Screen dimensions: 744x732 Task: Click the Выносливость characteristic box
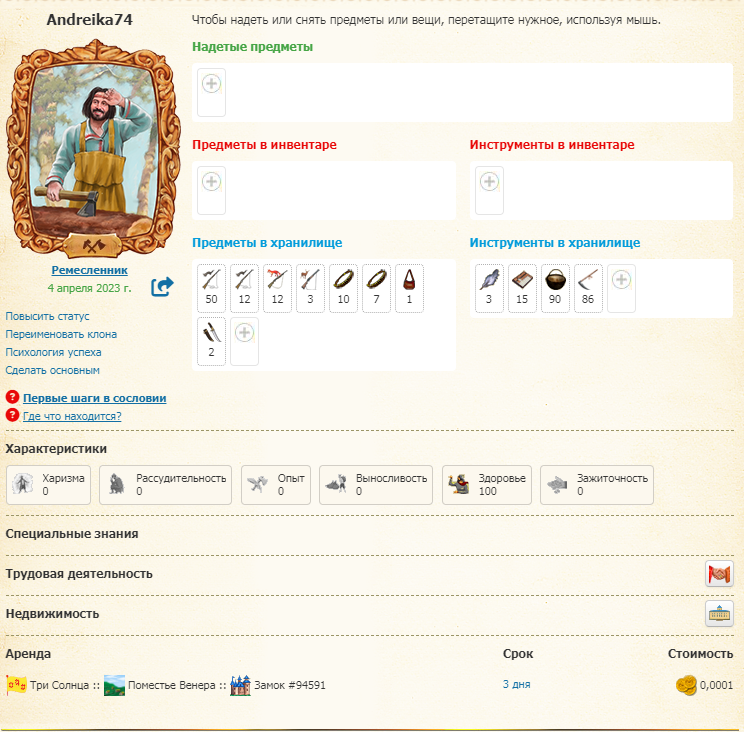coord(376,485)
